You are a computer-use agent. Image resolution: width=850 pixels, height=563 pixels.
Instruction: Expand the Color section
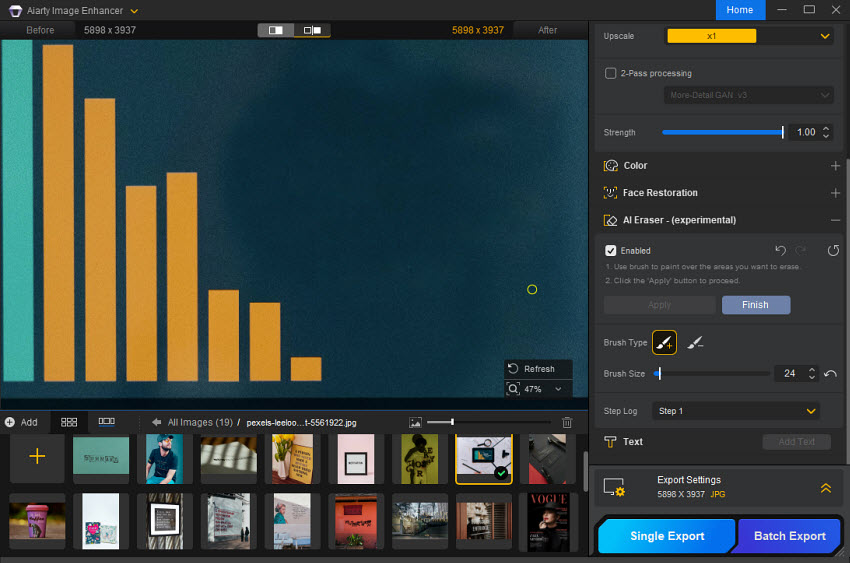835,166
